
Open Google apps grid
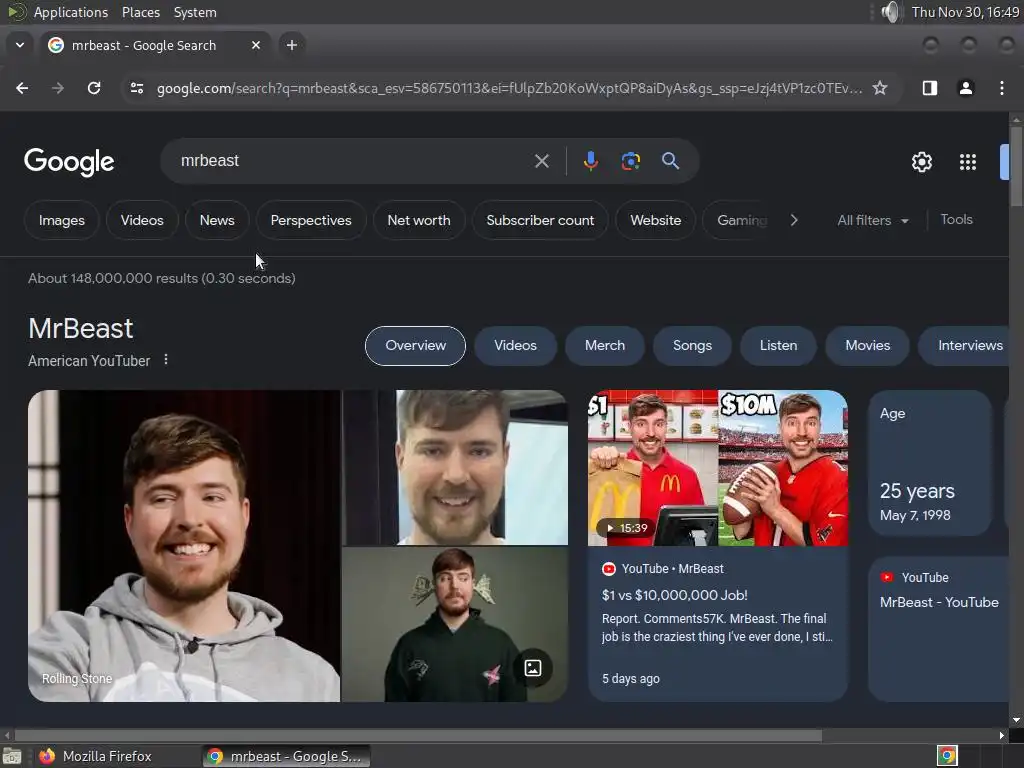point(968,162)
